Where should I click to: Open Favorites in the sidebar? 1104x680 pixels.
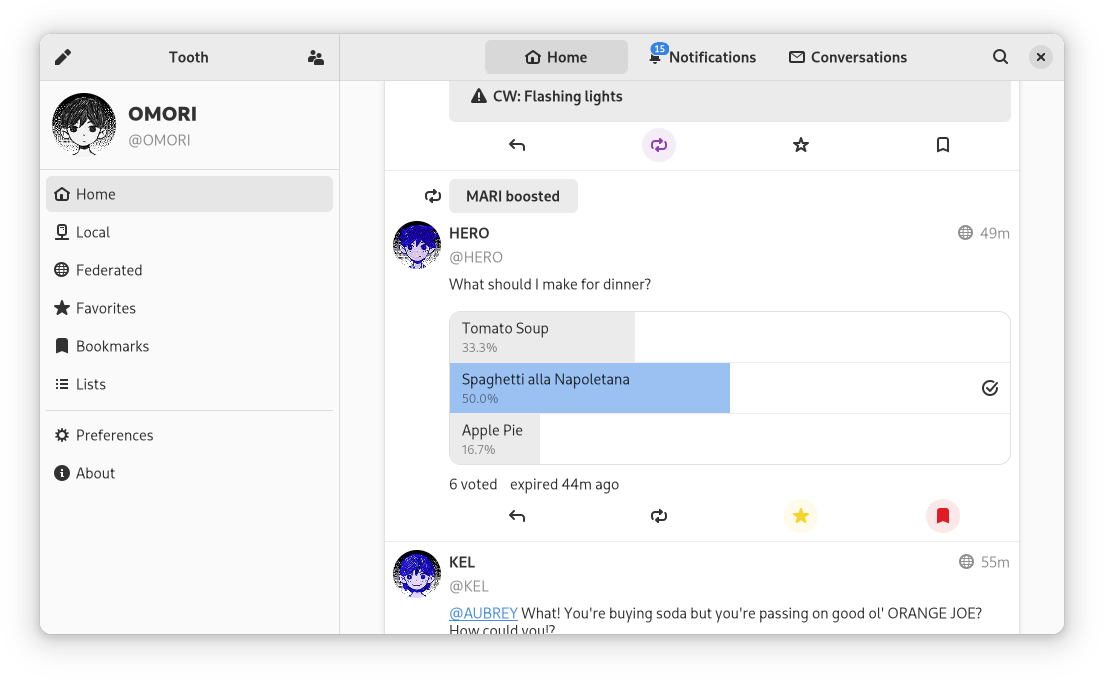[x=189, y=308]
